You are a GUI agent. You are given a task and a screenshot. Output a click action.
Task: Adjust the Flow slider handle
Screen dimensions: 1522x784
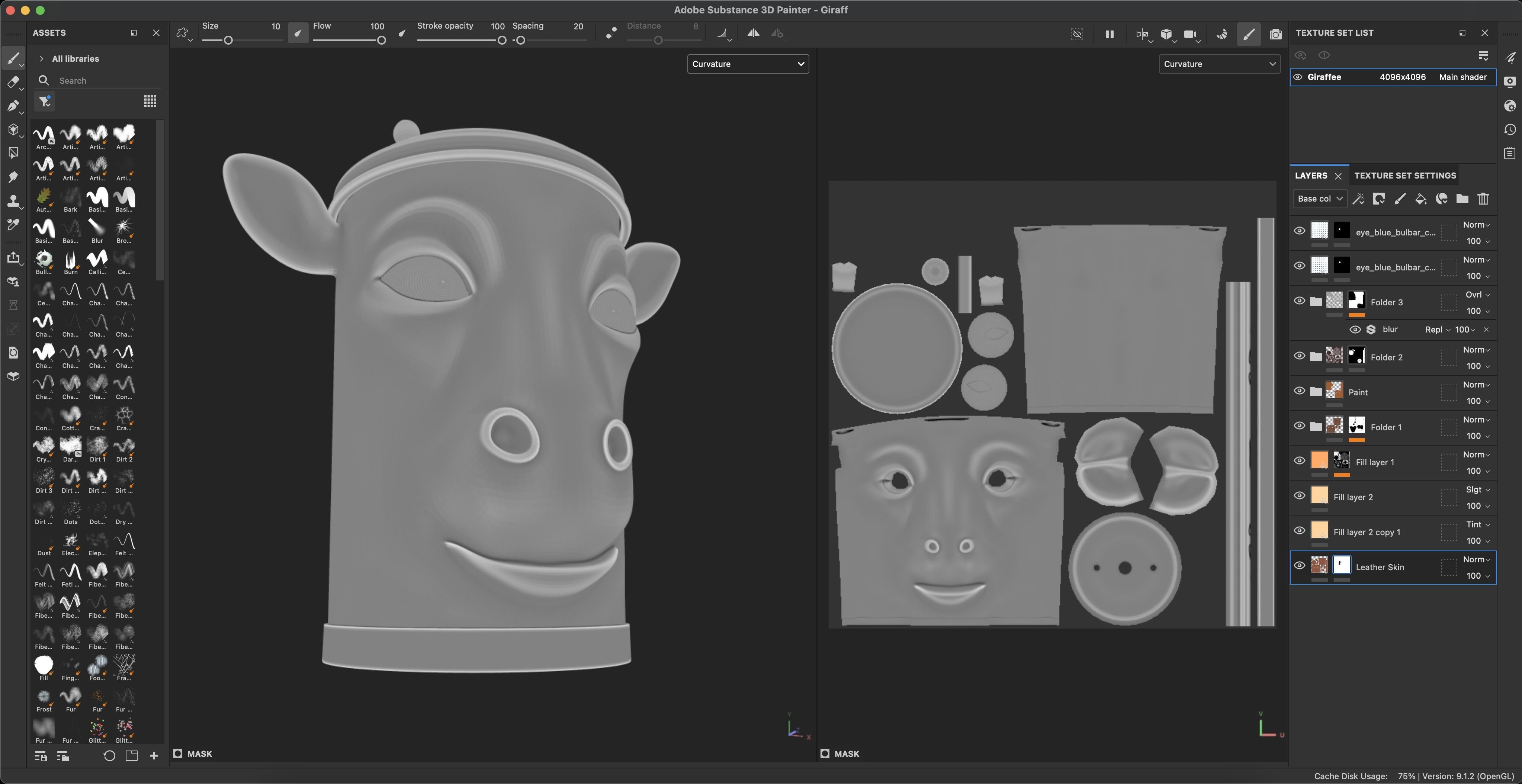(381, 40)
